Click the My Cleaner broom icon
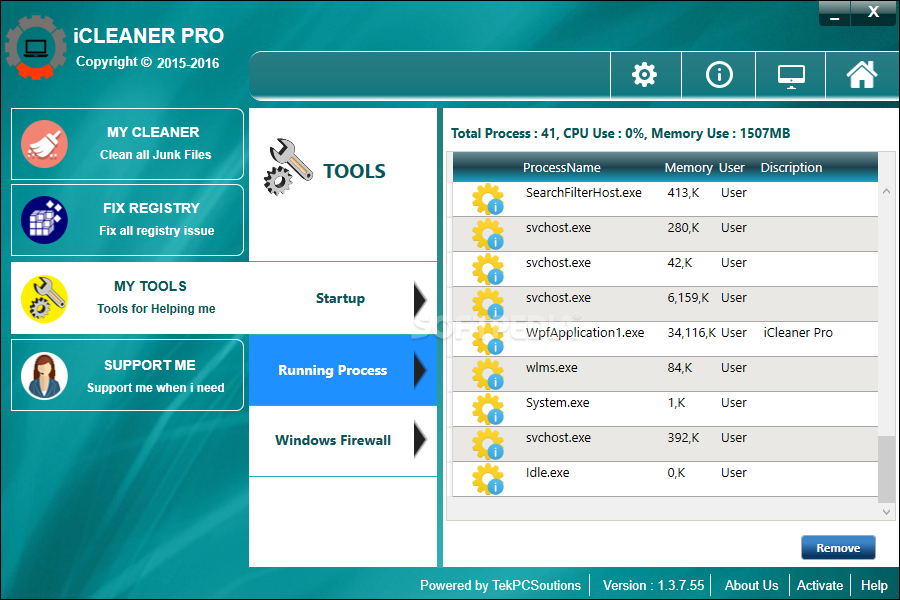Viewport: 900px width, 600px height. [44, 144]
